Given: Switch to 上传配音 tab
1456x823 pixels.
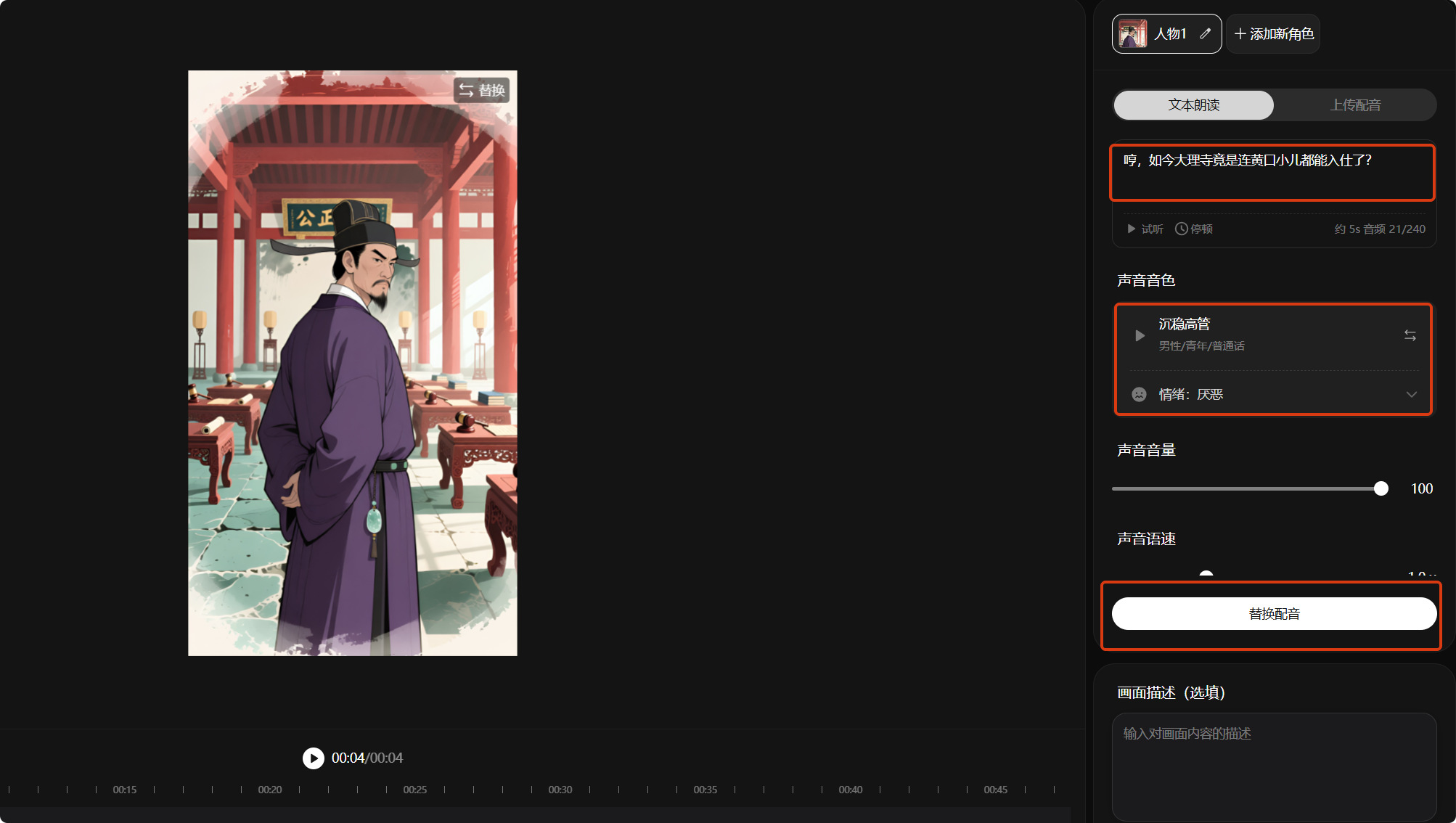Looking at the screenshot, I should [x=1355, y=105].
